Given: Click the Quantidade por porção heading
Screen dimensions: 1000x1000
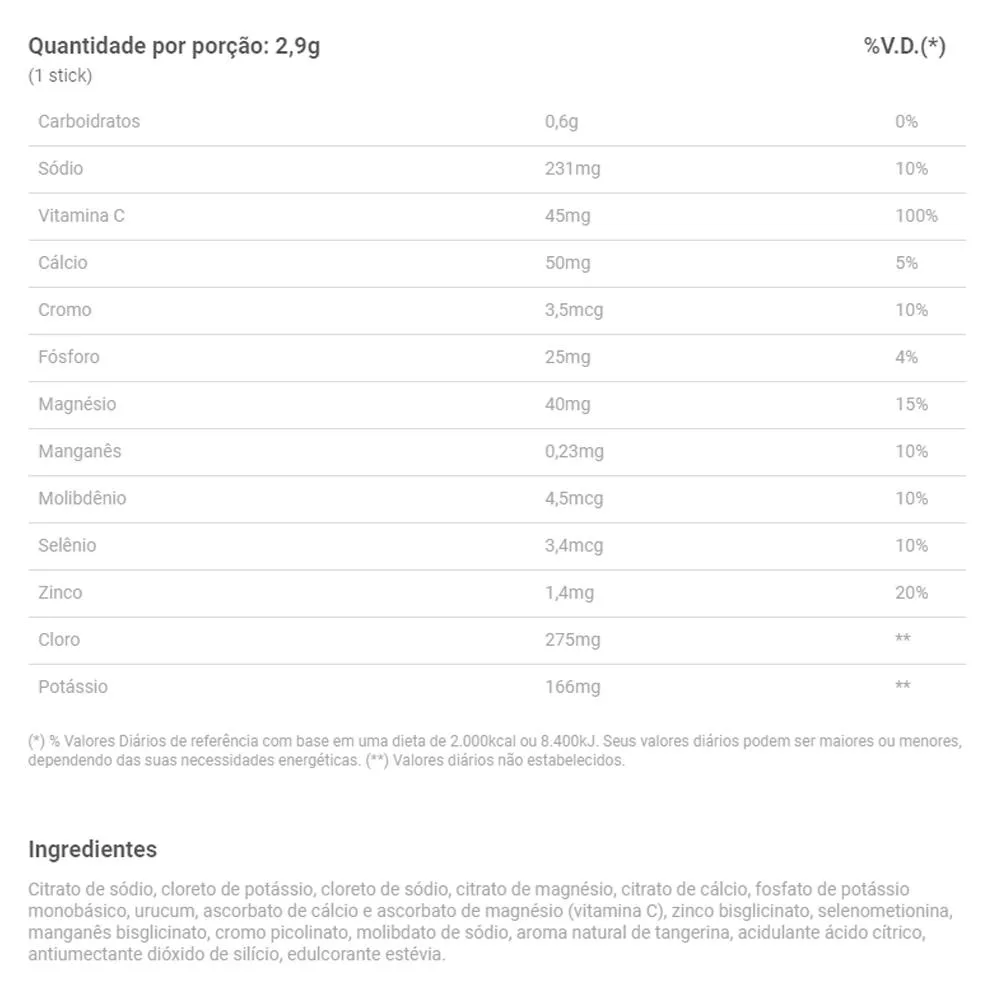Looking at the screenshot, I should point(174,47).
